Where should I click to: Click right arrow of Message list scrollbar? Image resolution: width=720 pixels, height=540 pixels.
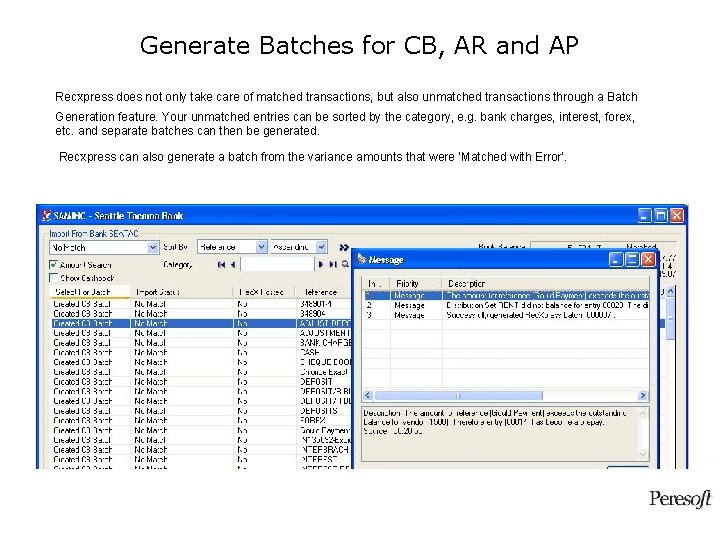click(643, 395)
